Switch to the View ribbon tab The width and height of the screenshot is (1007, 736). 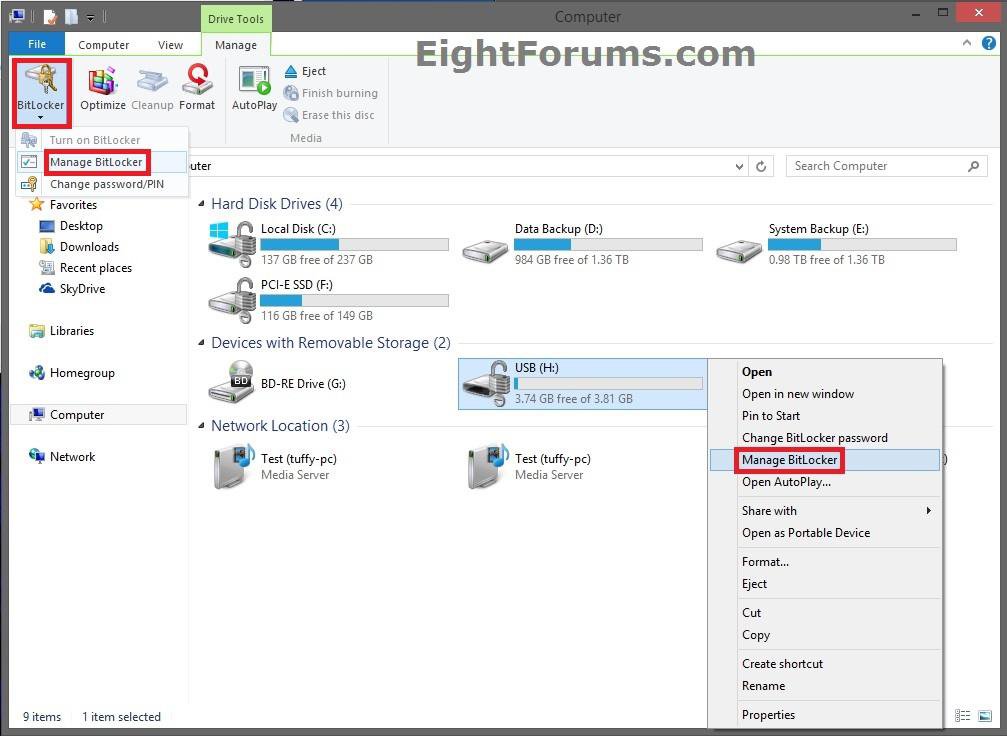pyautogui.click(x=170, y=44)
